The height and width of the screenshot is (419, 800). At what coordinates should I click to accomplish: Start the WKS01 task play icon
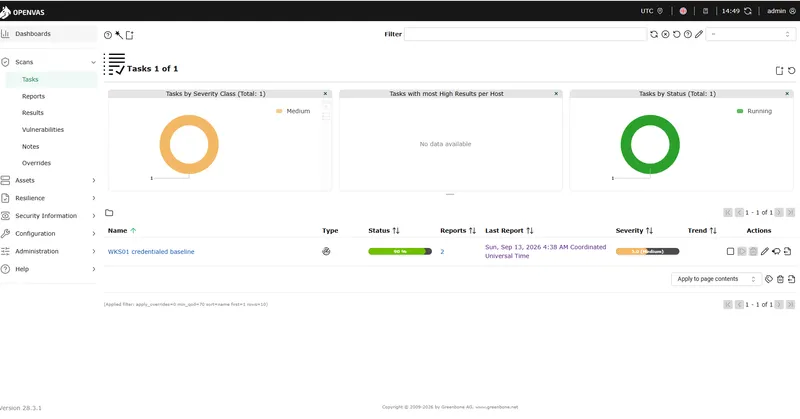click(742, 251)
